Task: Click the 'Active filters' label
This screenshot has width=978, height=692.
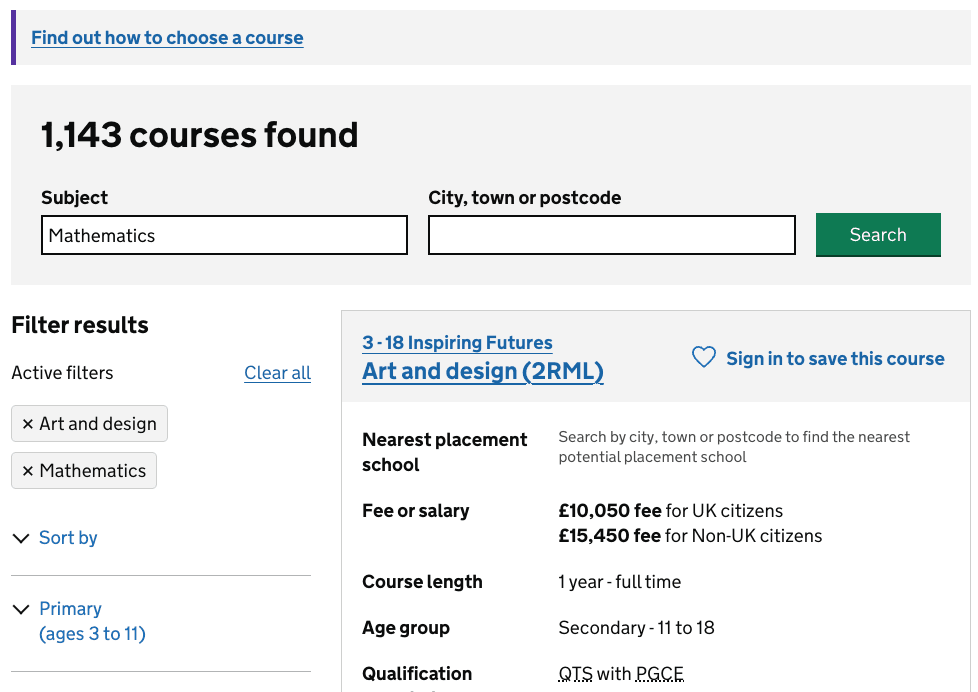Action: [62, 373]
